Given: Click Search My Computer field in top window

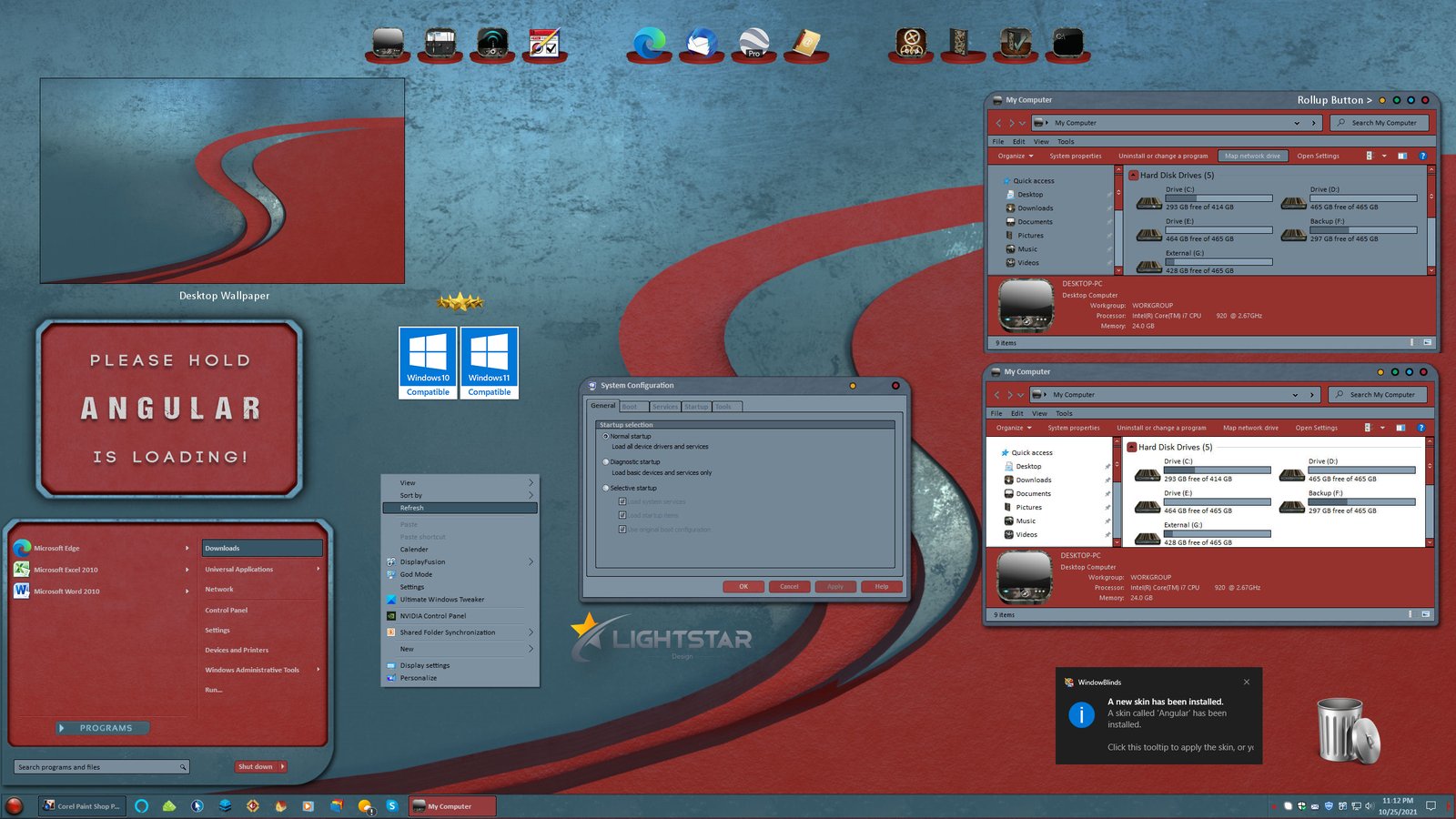Looking at the screenshot, I should [1380, 123].
